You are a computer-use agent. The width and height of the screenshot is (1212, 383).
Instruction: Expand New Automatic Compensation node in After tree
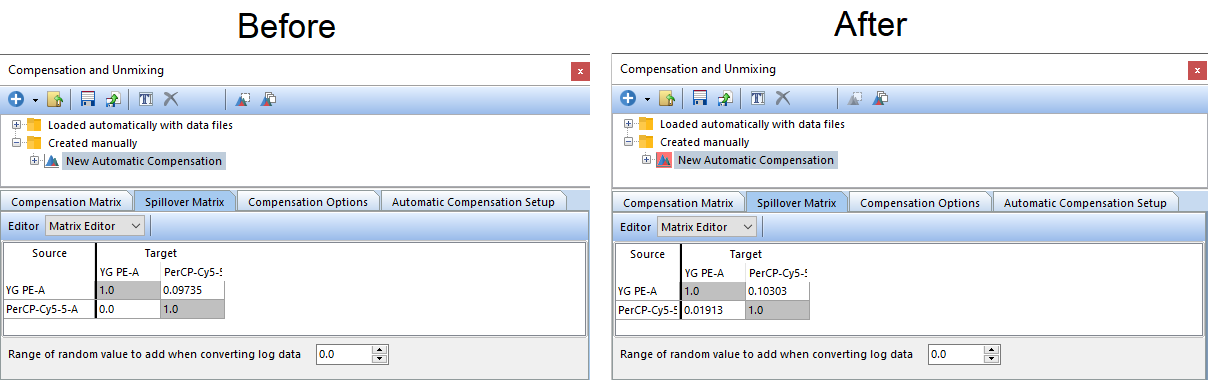click(x=647, y=160)
